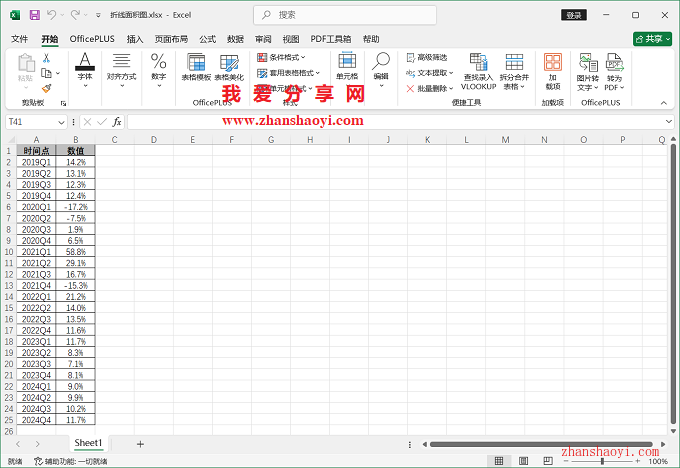680x468 pixels.
Task: Select cell containing 2020Q1
Action: click(36, 207)
